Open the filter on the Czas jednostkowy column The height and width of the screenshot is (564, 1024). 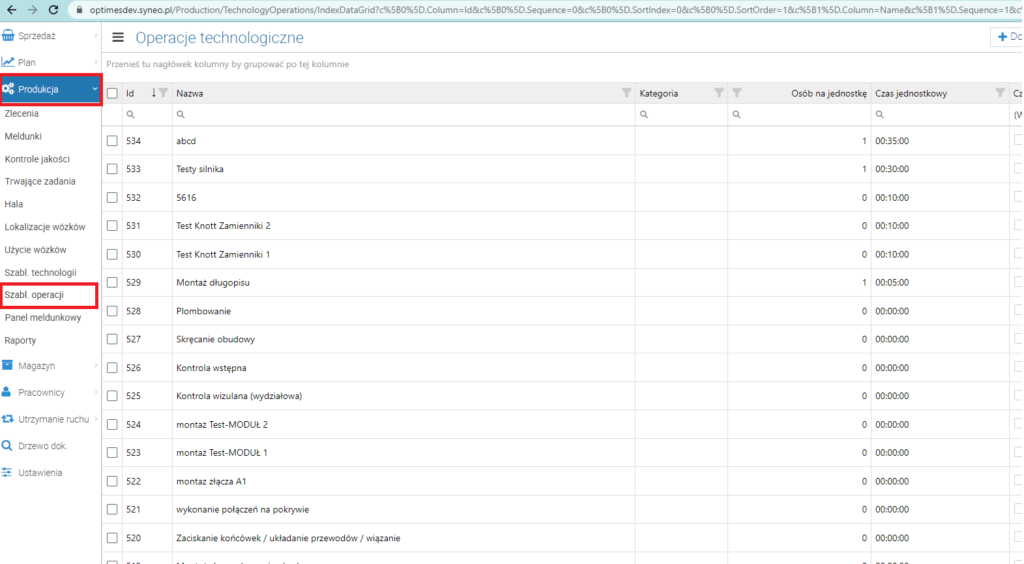1000,93
